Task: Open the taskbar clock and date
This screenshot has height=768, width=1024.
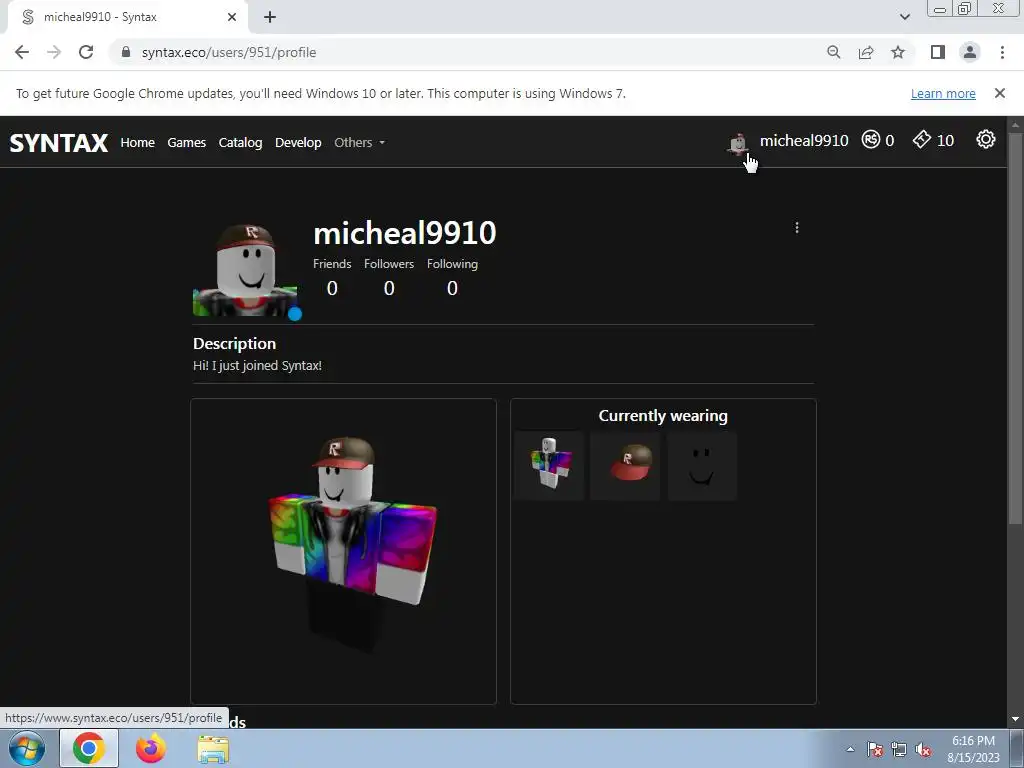Action: (x=973, y=749)
